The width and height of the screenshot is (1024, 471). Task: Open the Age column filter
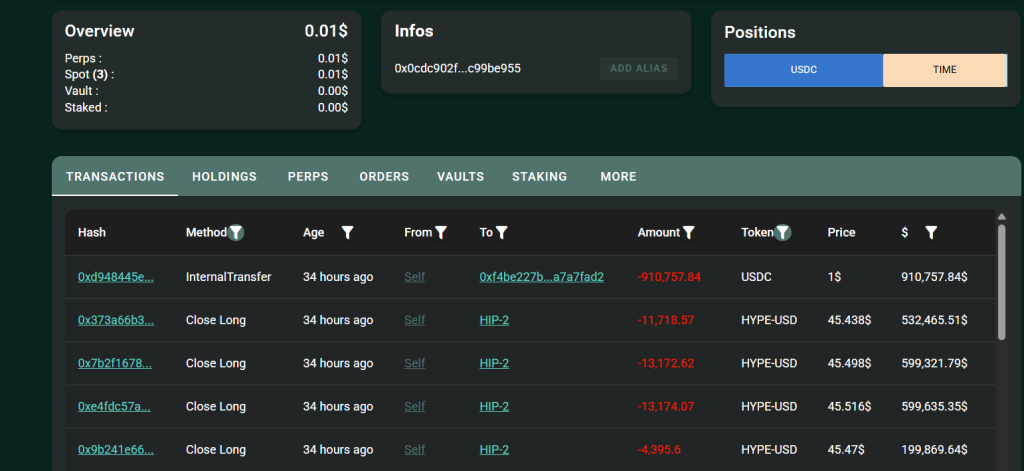click(x=347, y=233)
